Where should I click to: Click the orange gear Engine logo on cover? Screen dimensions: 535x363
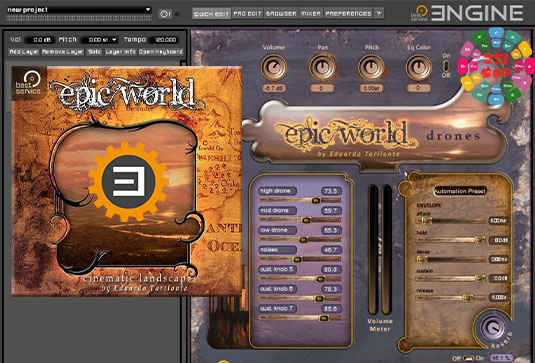pos(128,182)
